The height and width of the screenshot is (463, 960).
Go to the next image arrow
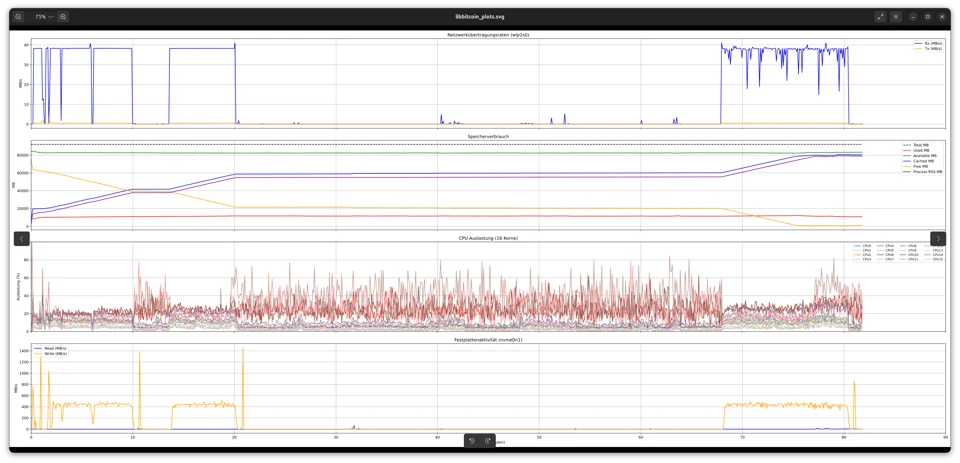tap(938, 238)
